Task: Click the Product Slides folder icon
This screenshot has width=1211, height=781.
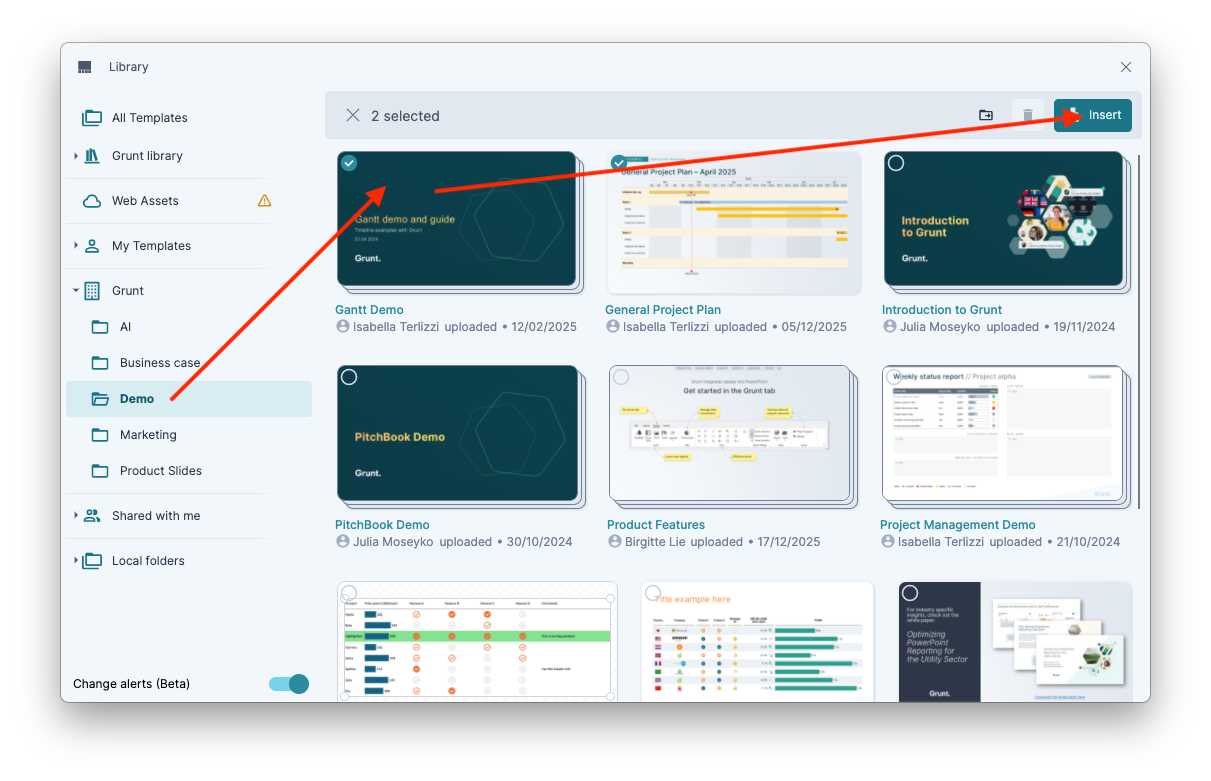Action: click(x=100, y=471)
